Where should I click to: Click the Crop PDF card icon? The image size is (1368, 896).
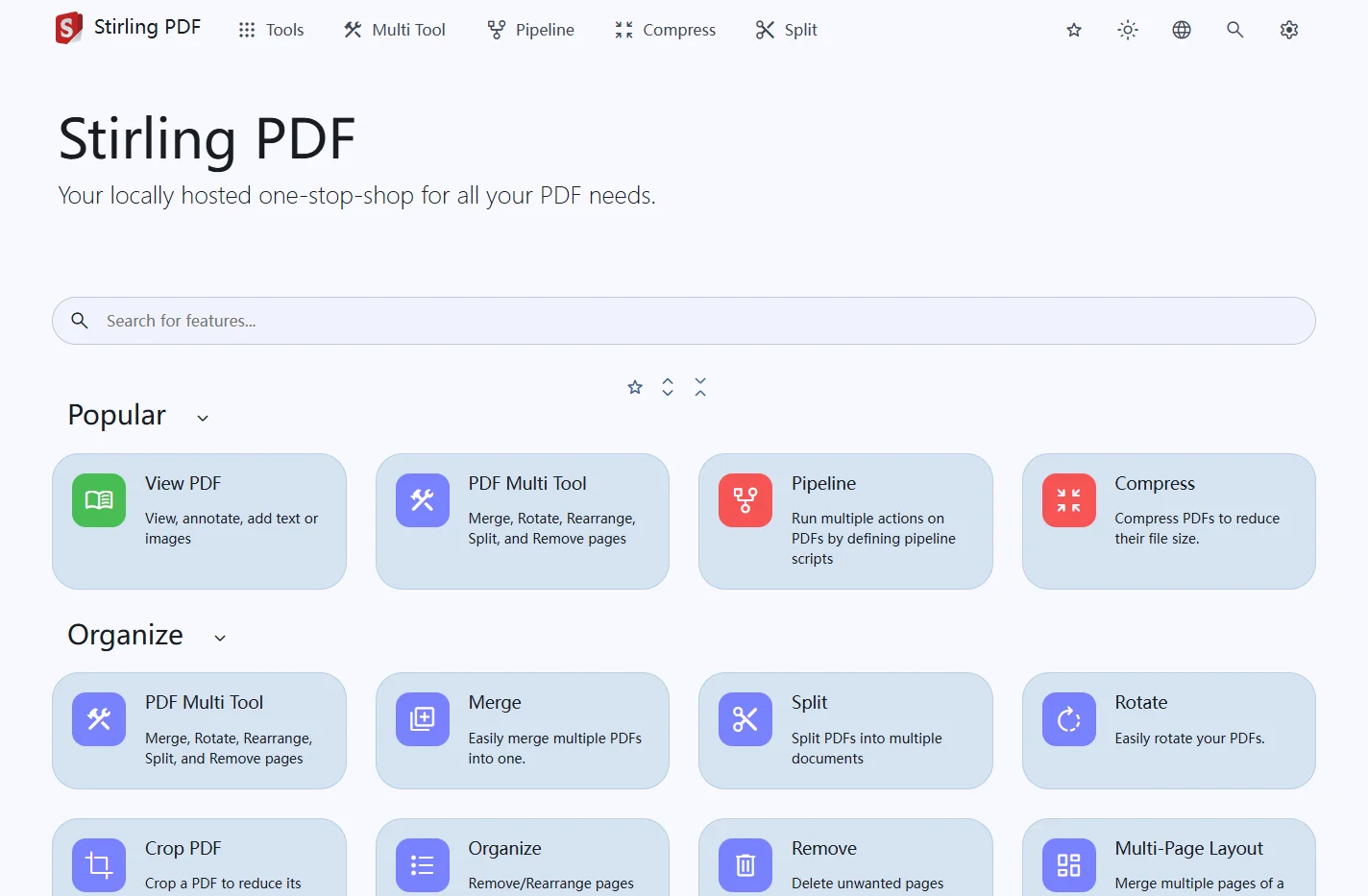(99, 865)
